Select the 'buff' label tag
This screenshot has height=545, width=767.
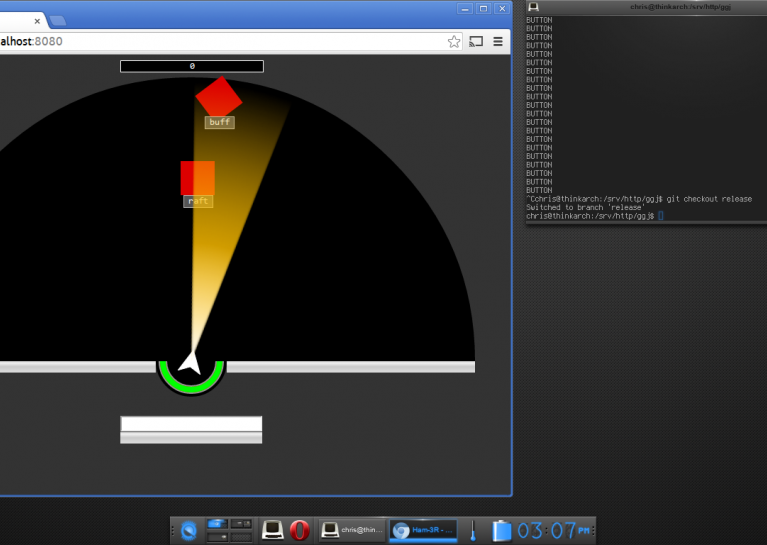pos(219,122)
